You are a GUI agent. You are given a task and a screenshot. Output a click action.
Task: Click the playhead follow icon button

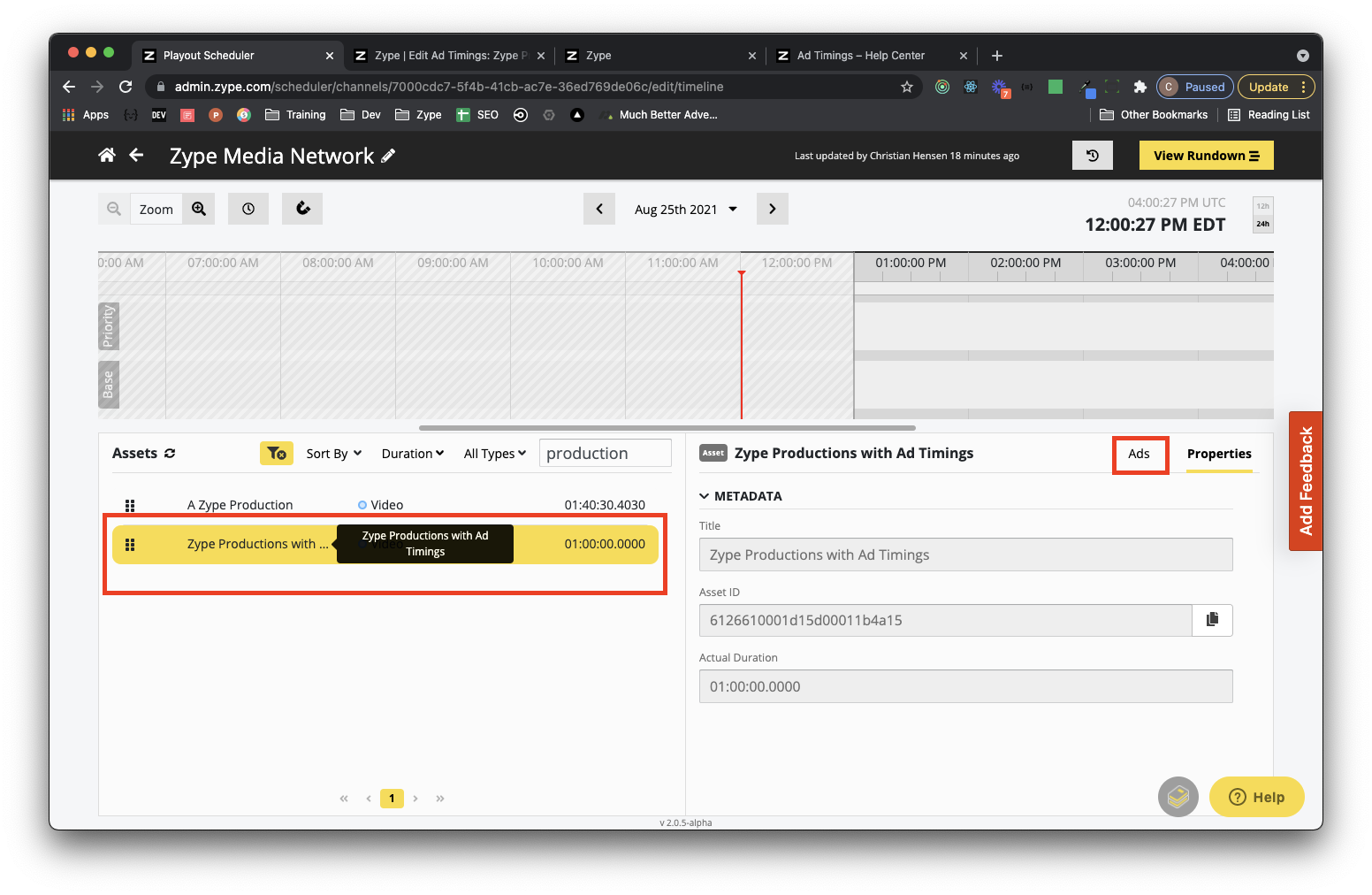point(302,209)
